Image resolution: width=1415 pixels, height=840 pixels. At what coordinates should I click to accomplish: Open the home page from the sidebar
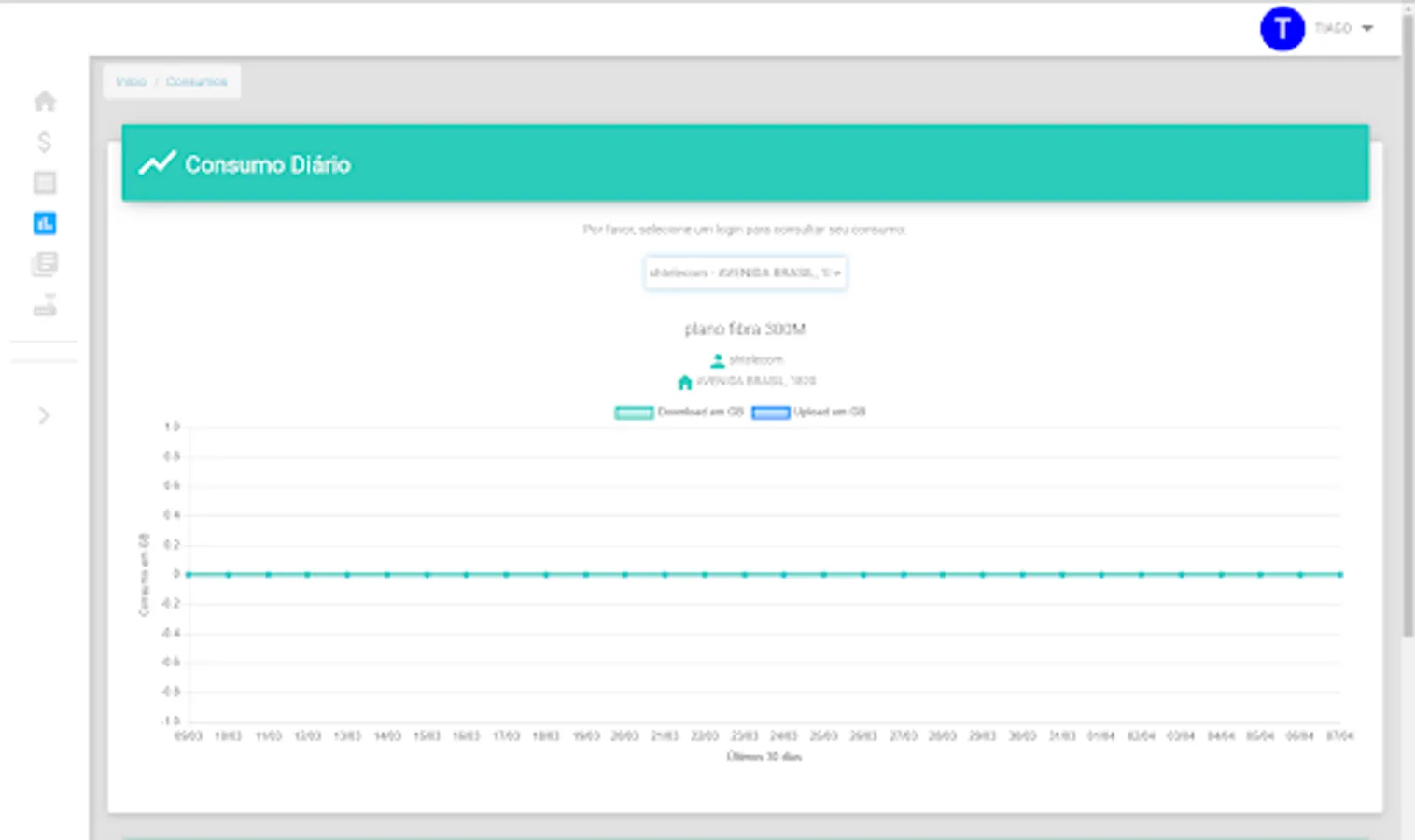(45, 101)
